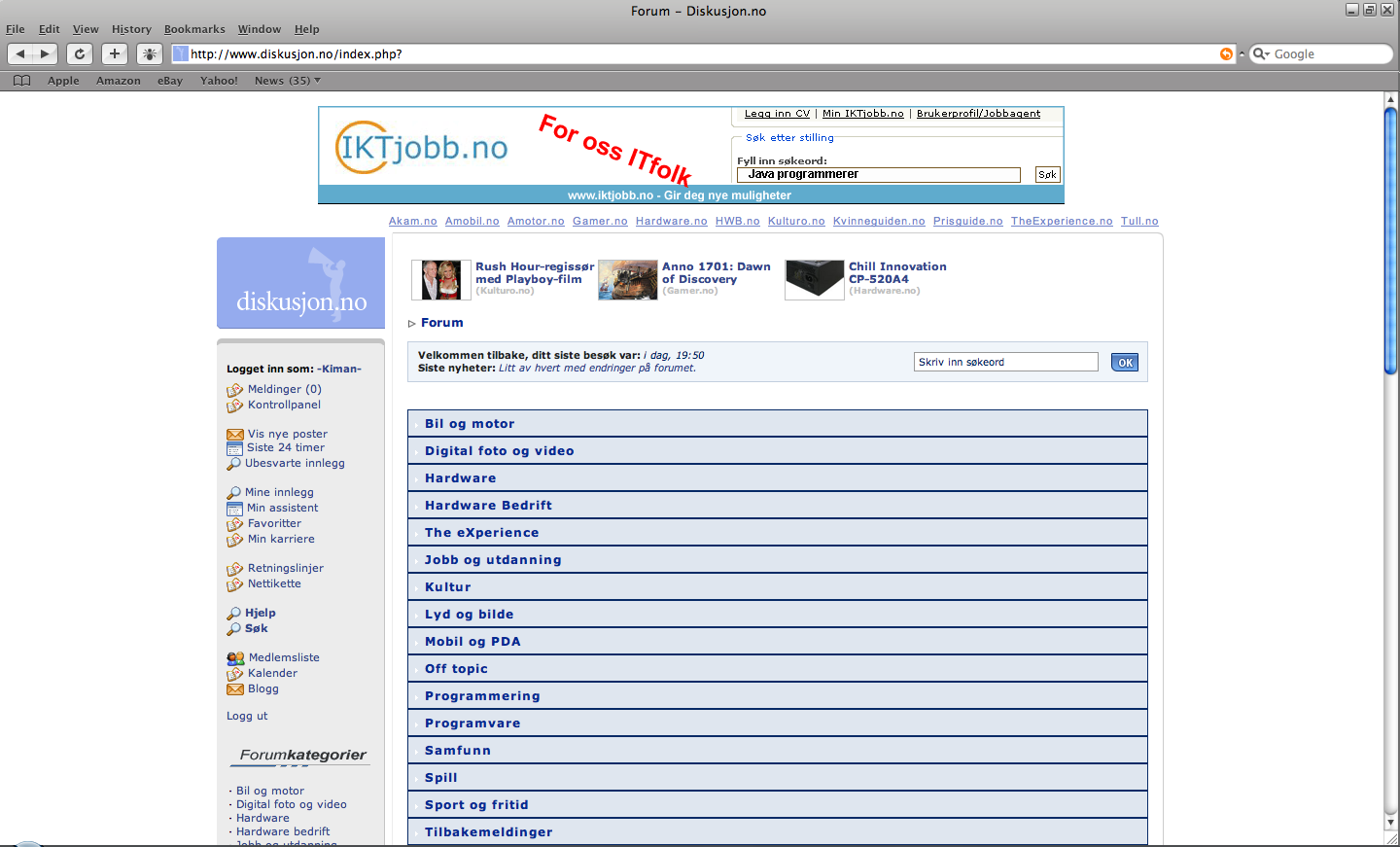Click the OK search button
The image size is (1400, 847).
[x=1125, y=363]
